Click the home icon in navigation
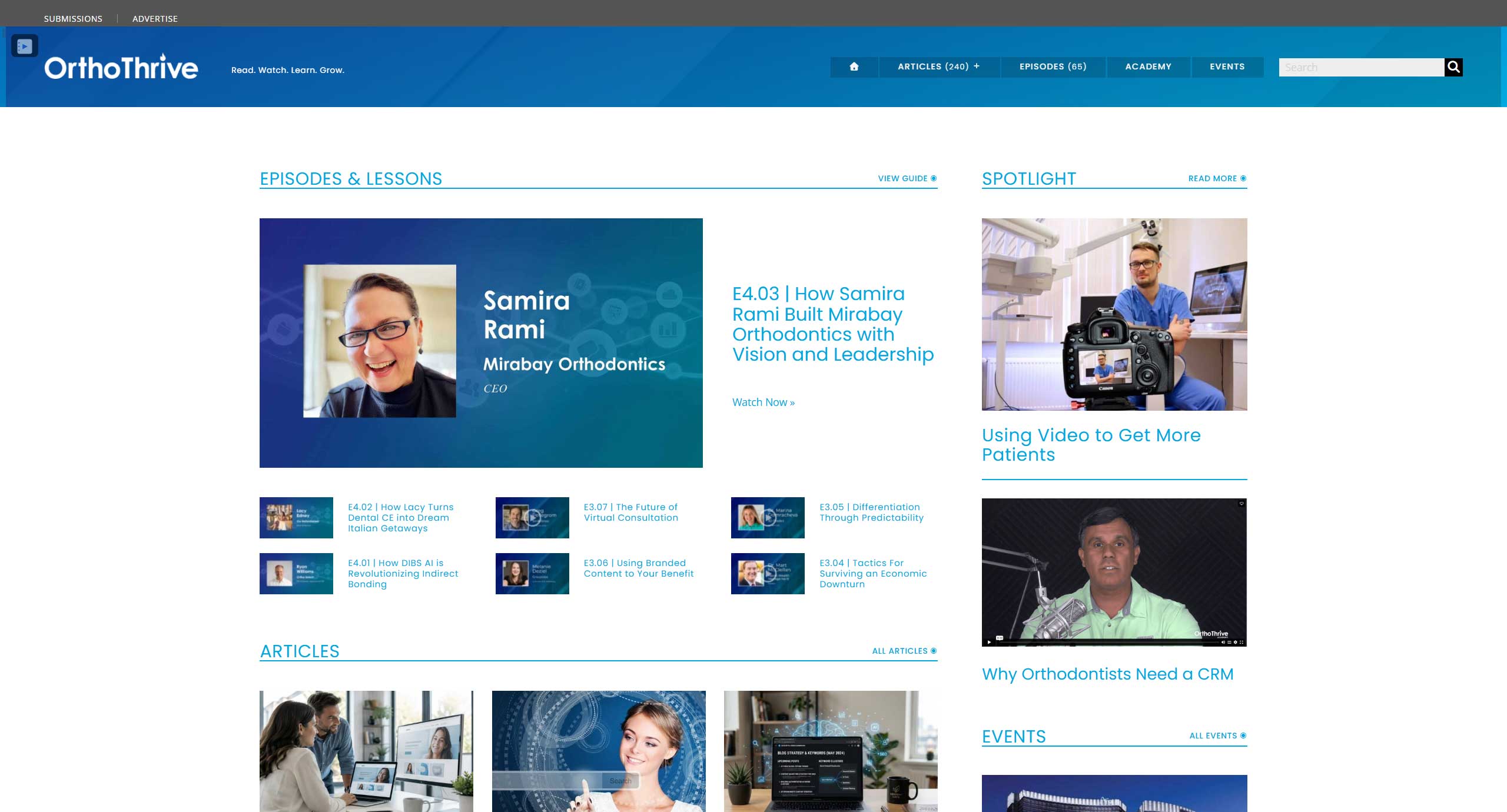Viewport: 1507px width, 812px height. click(854, 66)
